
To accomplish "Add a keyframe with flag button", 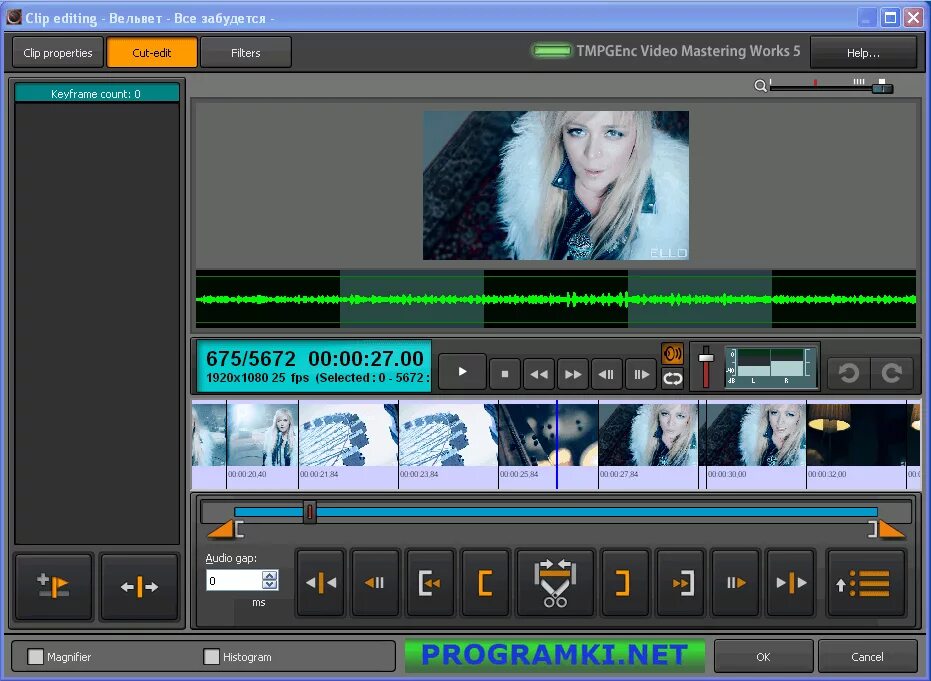I will coord(53,587).
